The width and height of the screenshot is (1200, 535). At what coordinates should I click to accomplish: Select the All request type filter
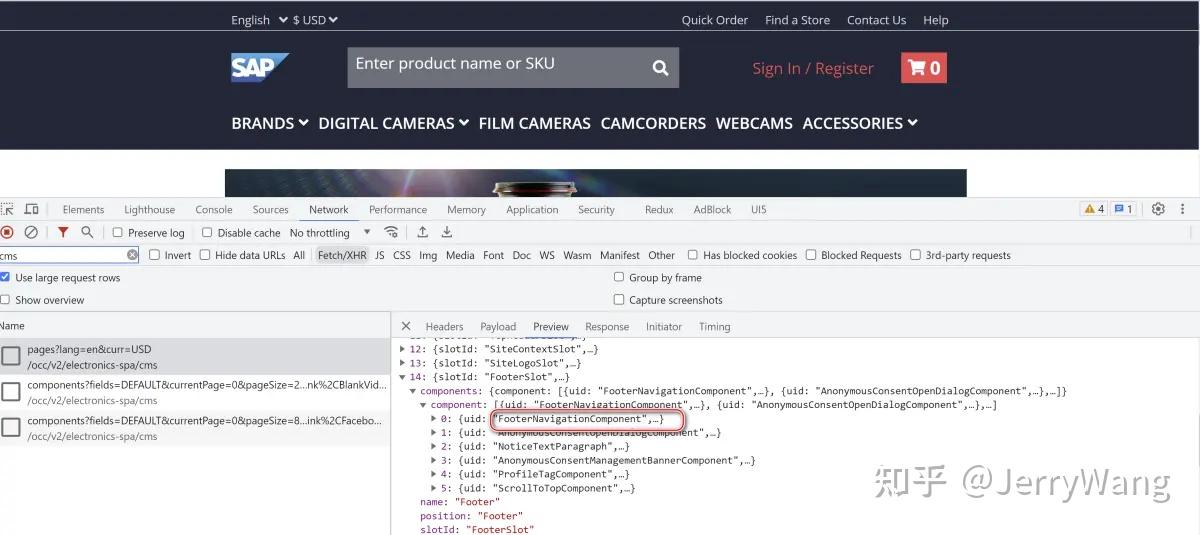[299, 255]
